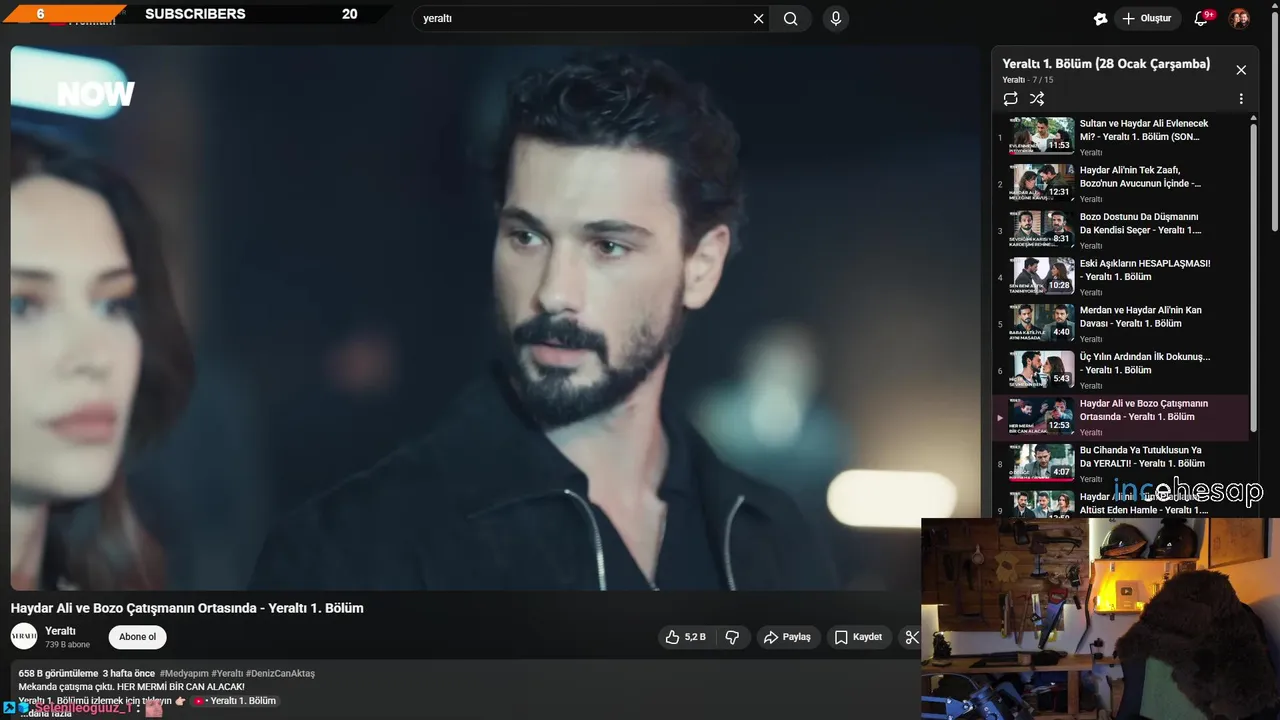
Task: Select current 'Haydar Ali ve Bozo Çatışmanın' item
Action: tap(1120, 417)
